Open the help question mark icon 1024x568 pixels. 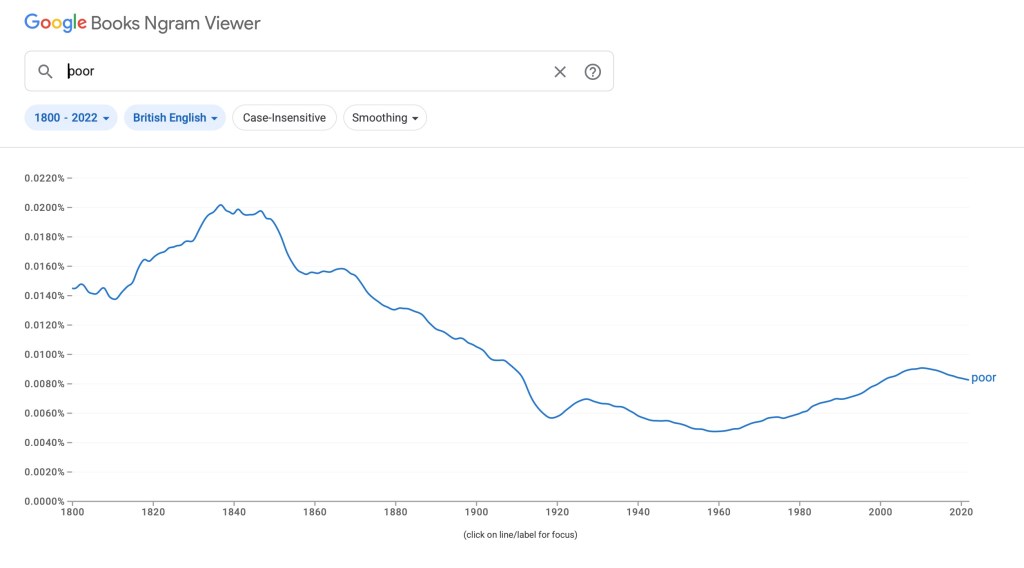coord(593,71)
